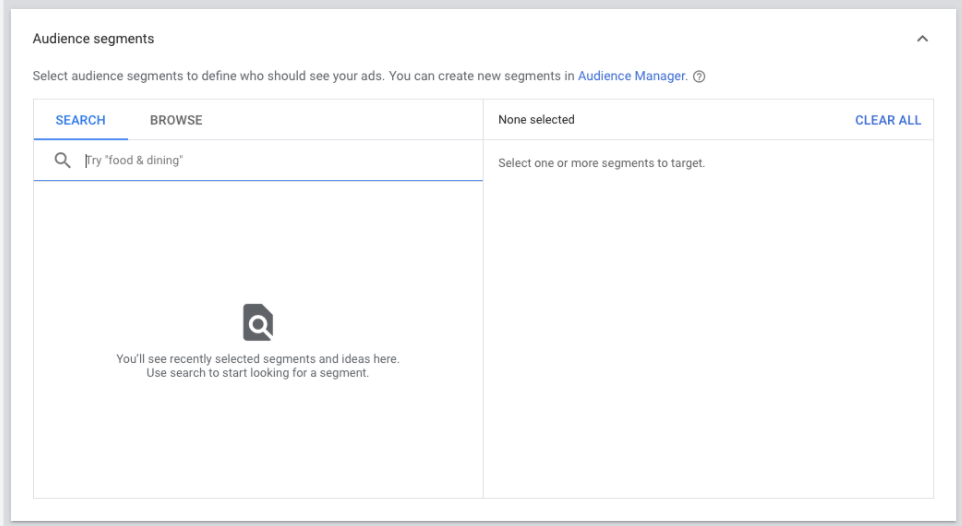Collapse the Audience segments section chevron
Screen dimensions: 962x526
click(x=922, y=39)
